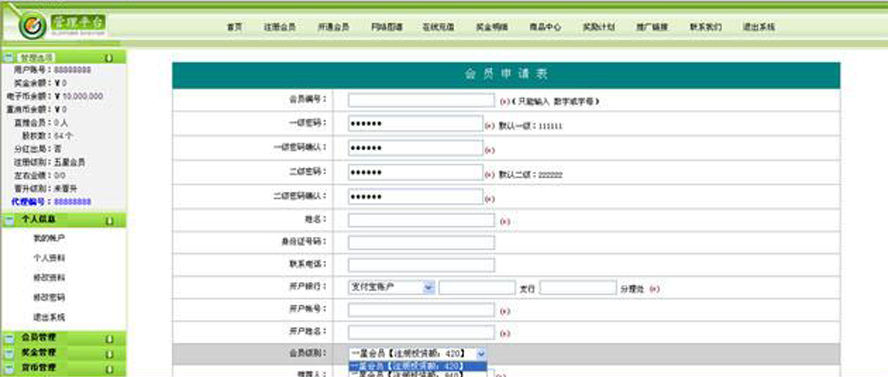This screenshot has width=888, height=377.
Task: Click the 用户账号 88888888 value
Action: coord(72,70)
